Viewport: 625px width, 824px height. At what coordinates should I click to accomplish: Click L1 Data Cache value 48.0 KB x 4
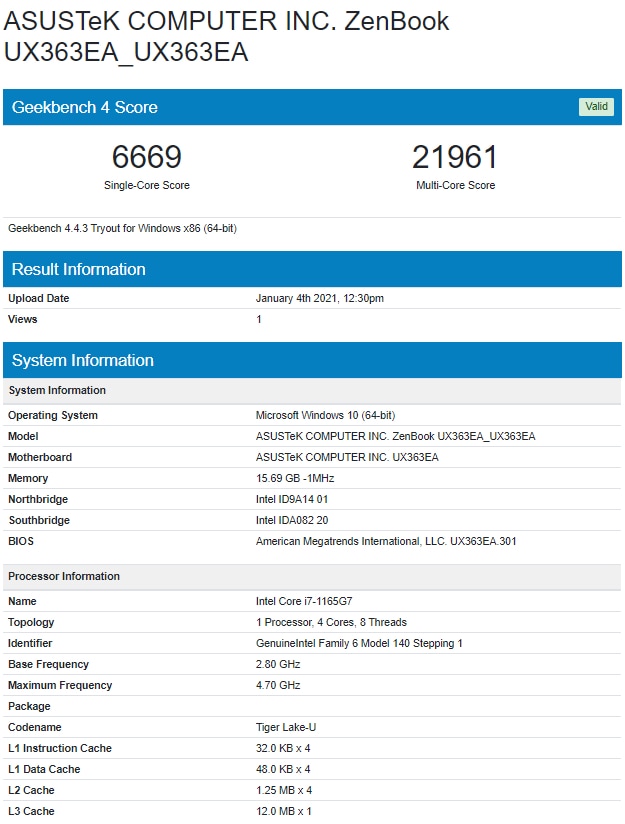[x=283, y=769]
